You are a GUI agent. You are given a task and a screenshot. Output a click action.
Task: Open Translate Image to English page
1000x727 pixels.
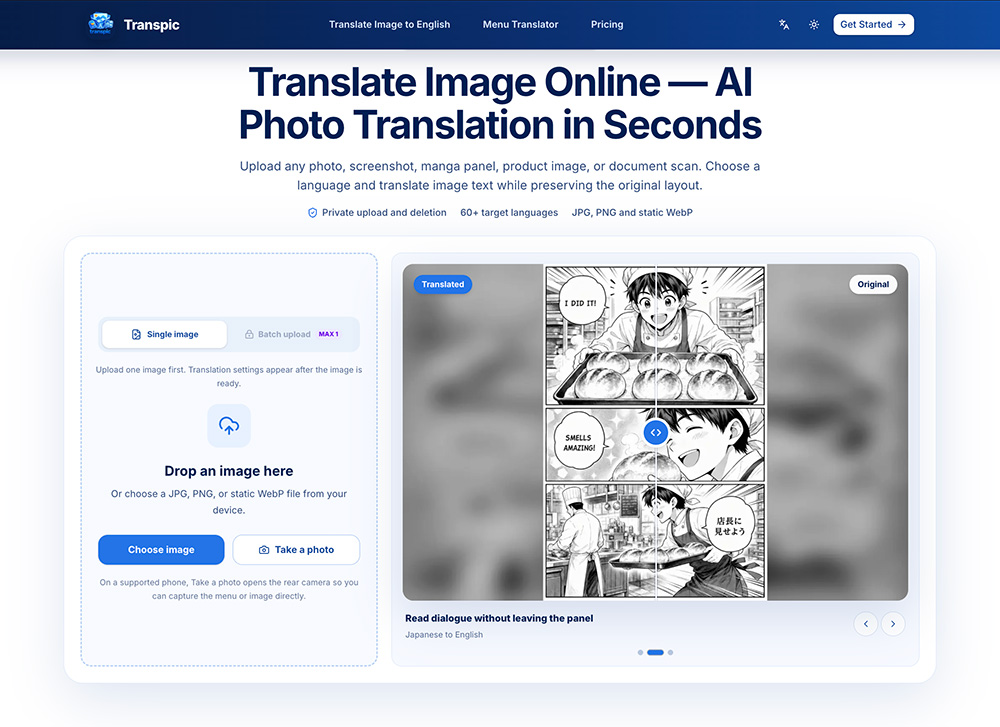(389, 24)
